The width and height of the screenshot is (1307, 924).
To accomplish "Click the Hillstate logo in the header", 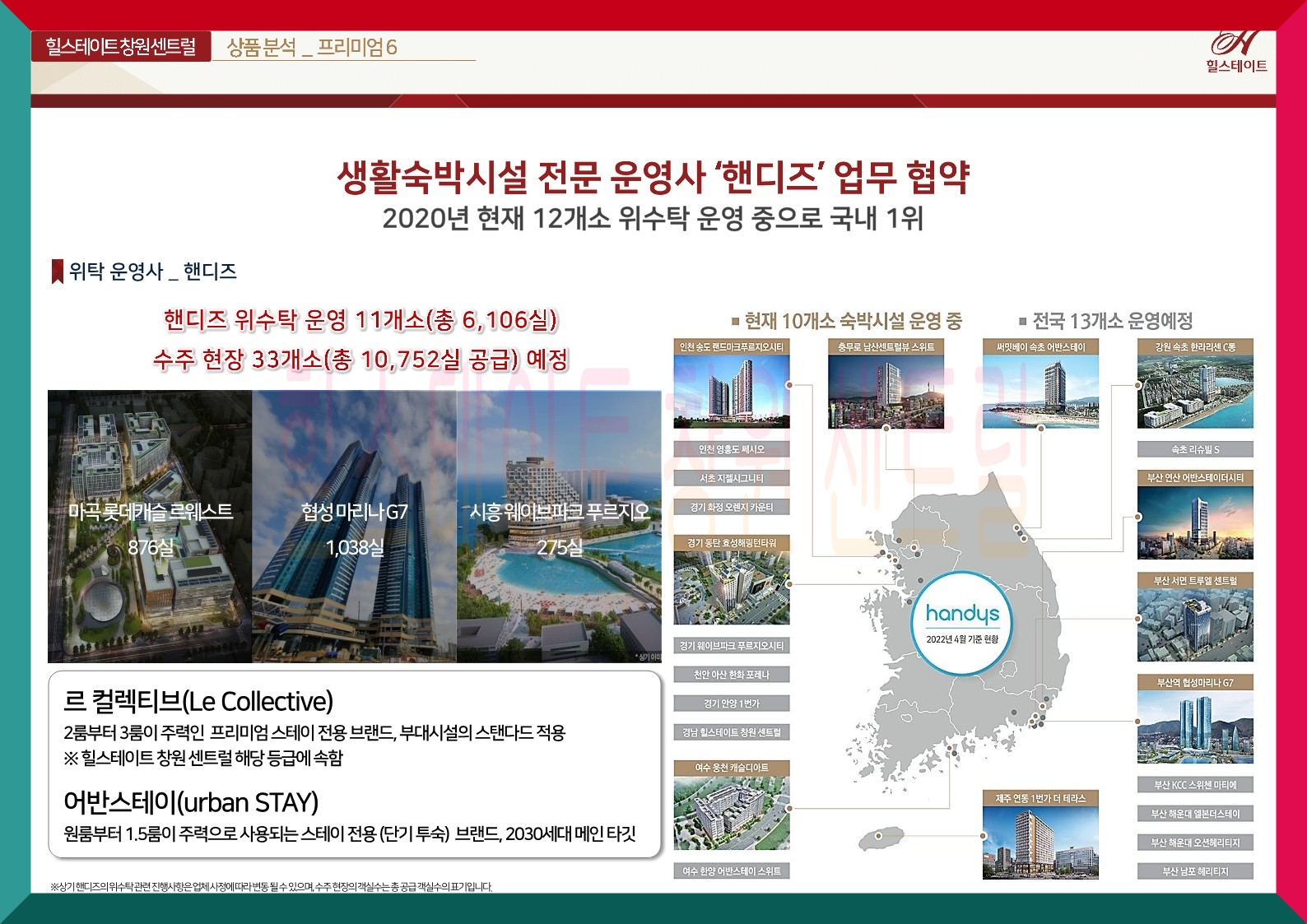I will [1236, 51].
